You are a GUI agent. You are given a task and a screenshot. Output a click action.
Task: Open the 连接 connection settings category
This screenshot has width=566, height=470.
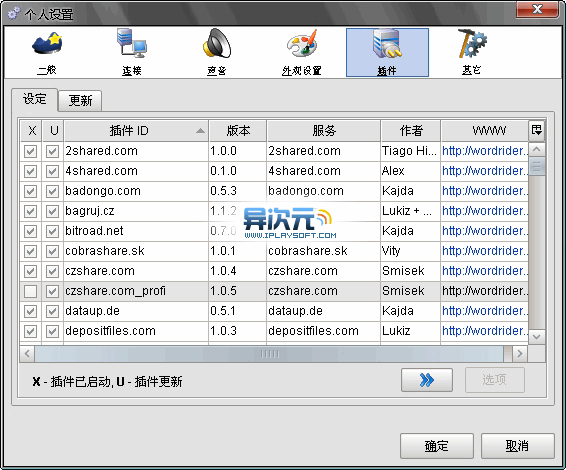point(132,53)
